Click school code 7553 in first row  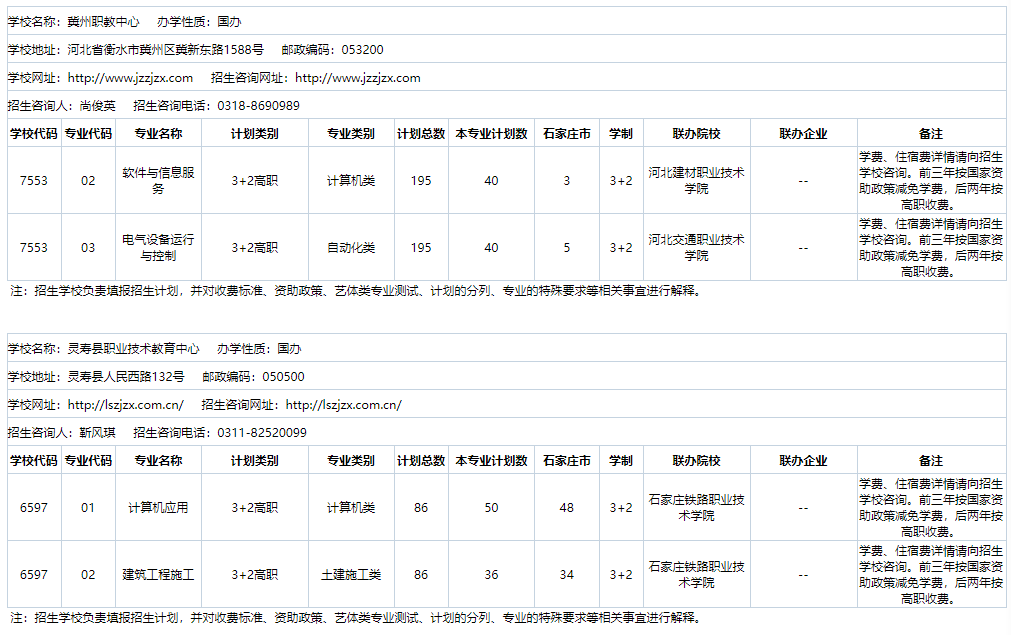[x=34, y=181]
